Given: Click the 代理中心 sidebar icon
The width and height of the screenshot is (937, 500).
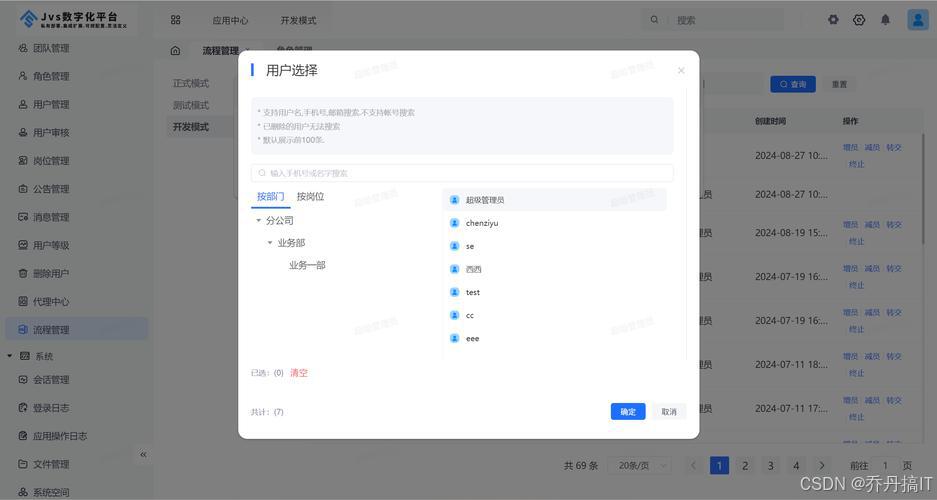Looking at the screenshot, I should pos(23,301).
